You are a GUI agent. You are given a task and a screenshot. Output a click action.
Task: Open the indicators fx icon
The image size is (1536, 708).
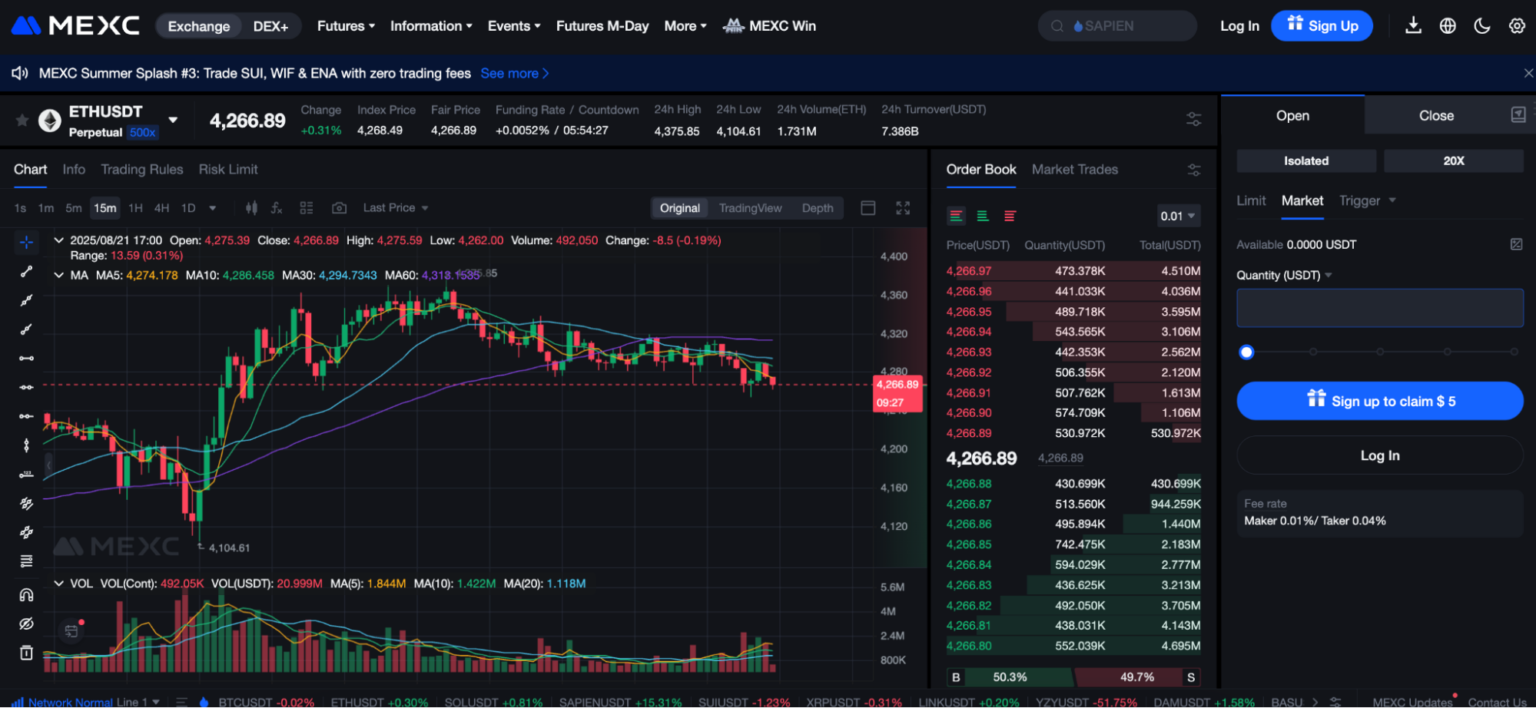click(277, 208)
